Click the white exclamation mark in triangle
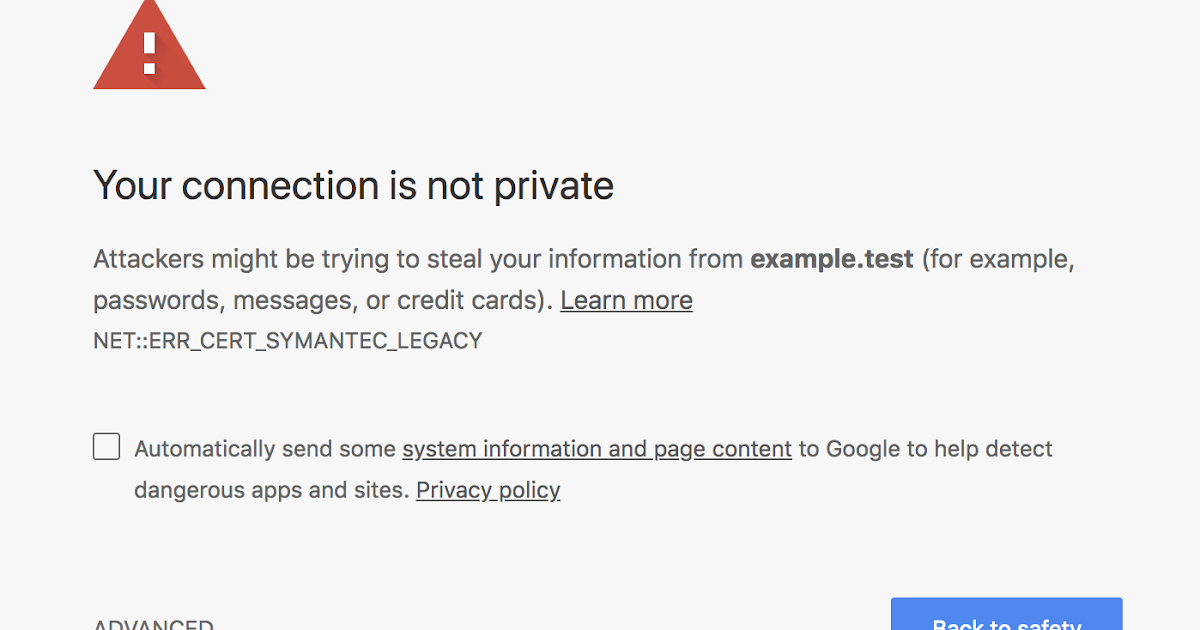The image size is (1200, 630). (x=149, y=52)
